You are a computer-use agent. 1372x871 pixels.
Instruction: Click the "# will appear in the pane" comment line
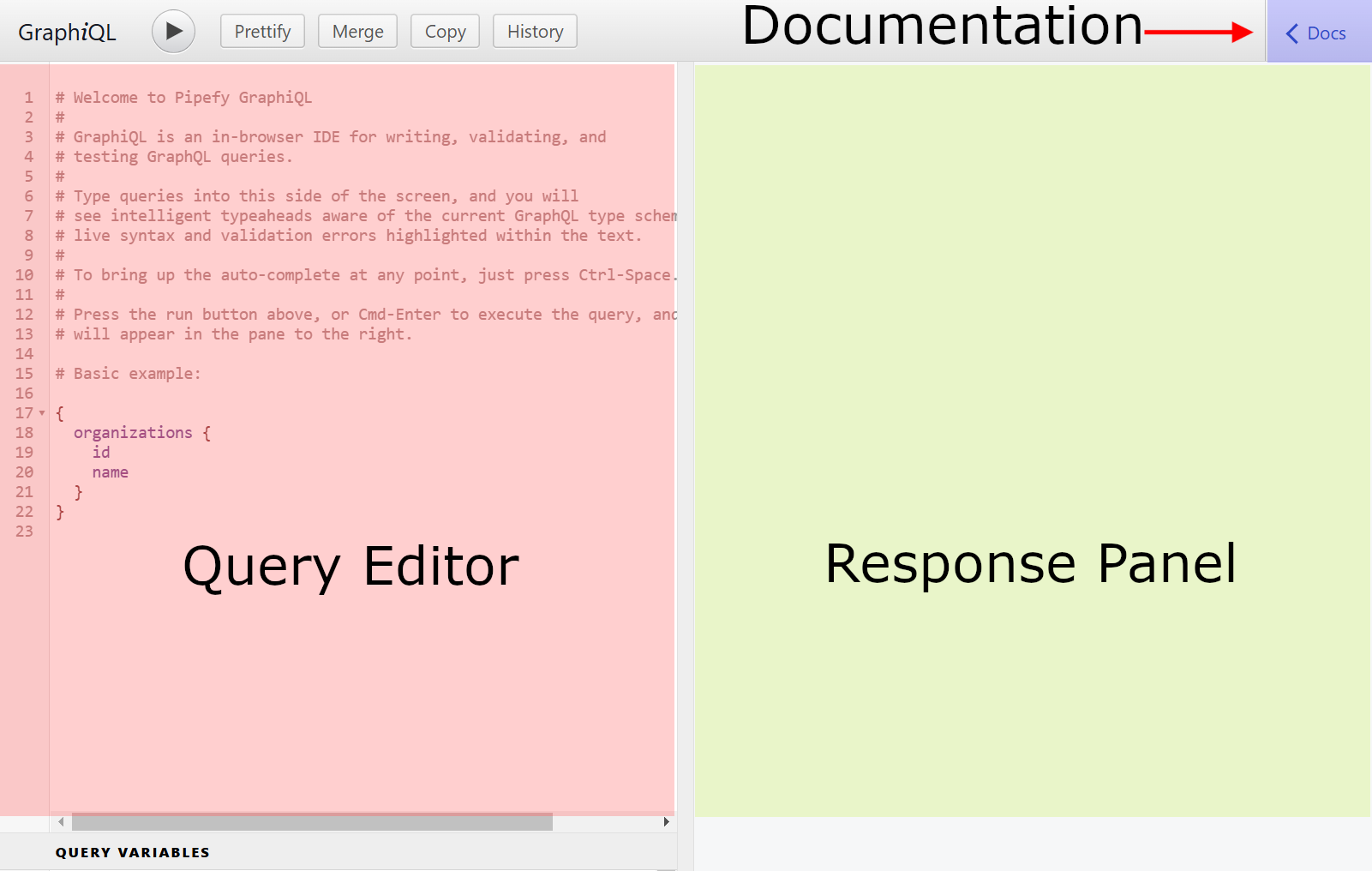234,334
